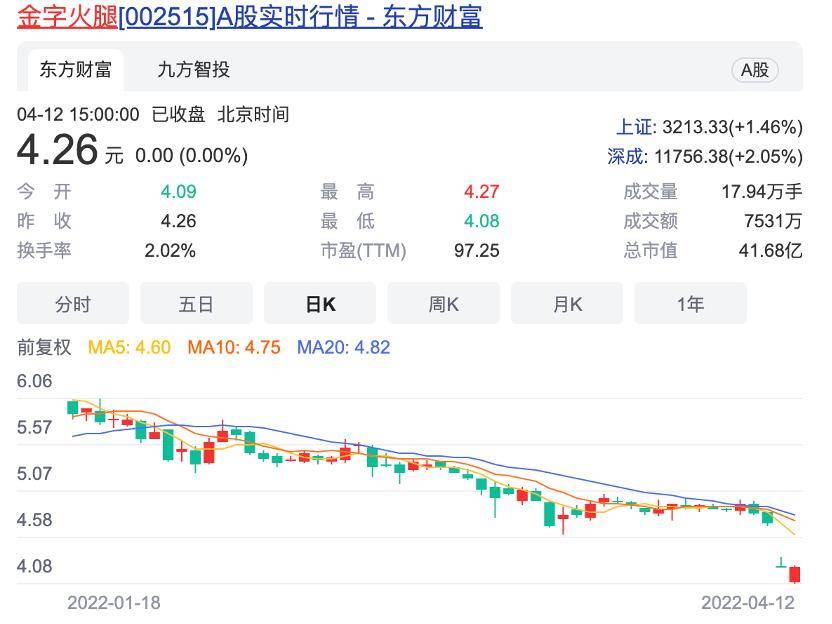The image size is (832, 624).
Task: Open the 上证 index link
Action: [x=635, y=127]
